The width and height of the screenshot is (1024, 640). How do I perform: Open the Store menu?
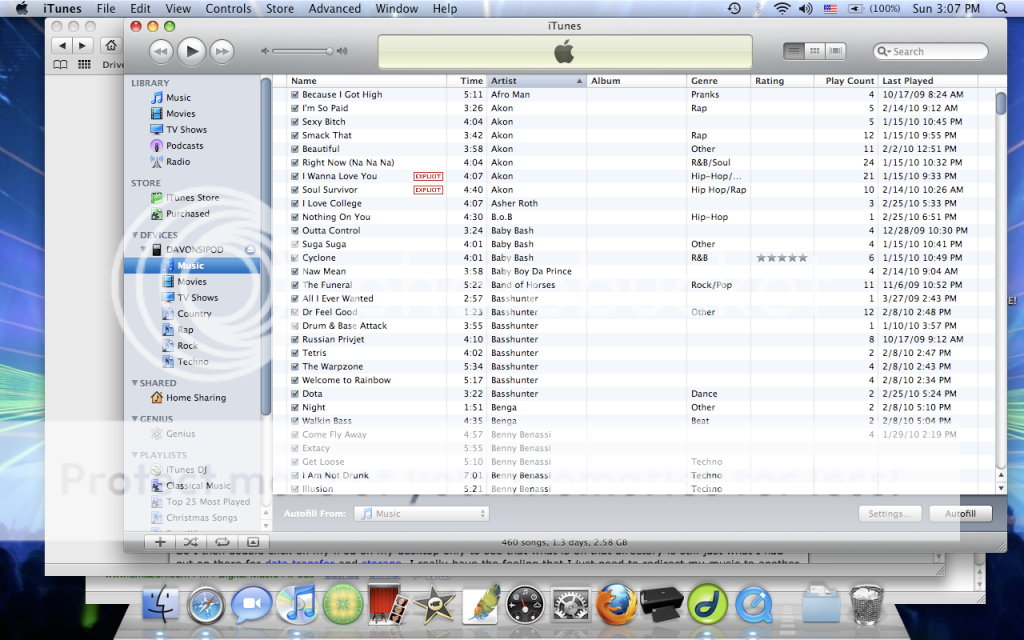click(x=280, y=8)
